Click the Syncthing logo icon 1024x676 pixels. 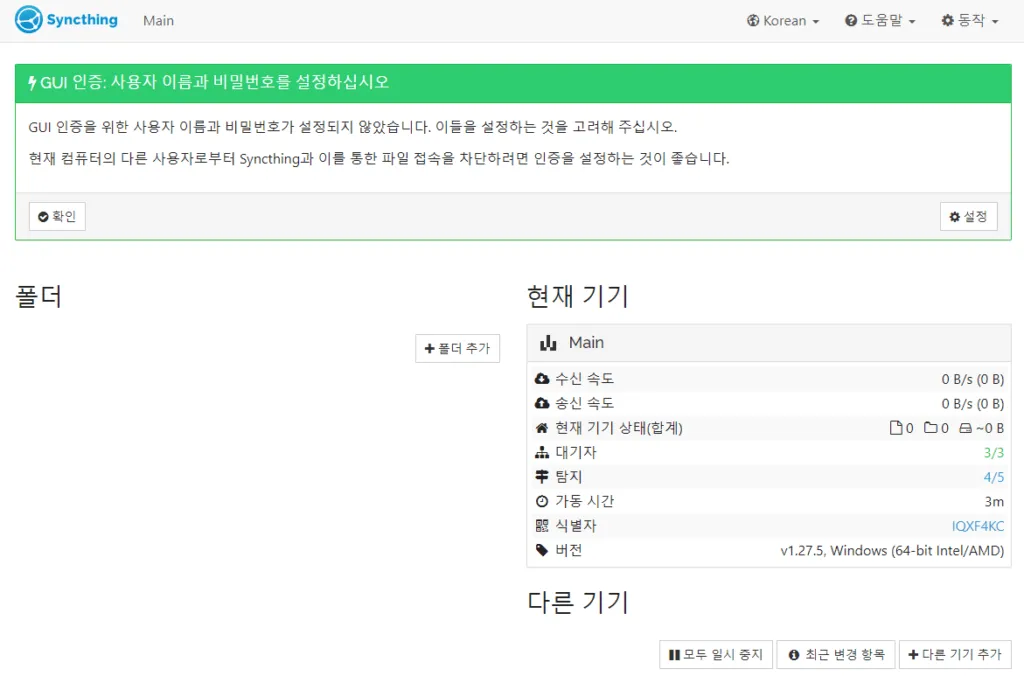(x=29, y=20)
